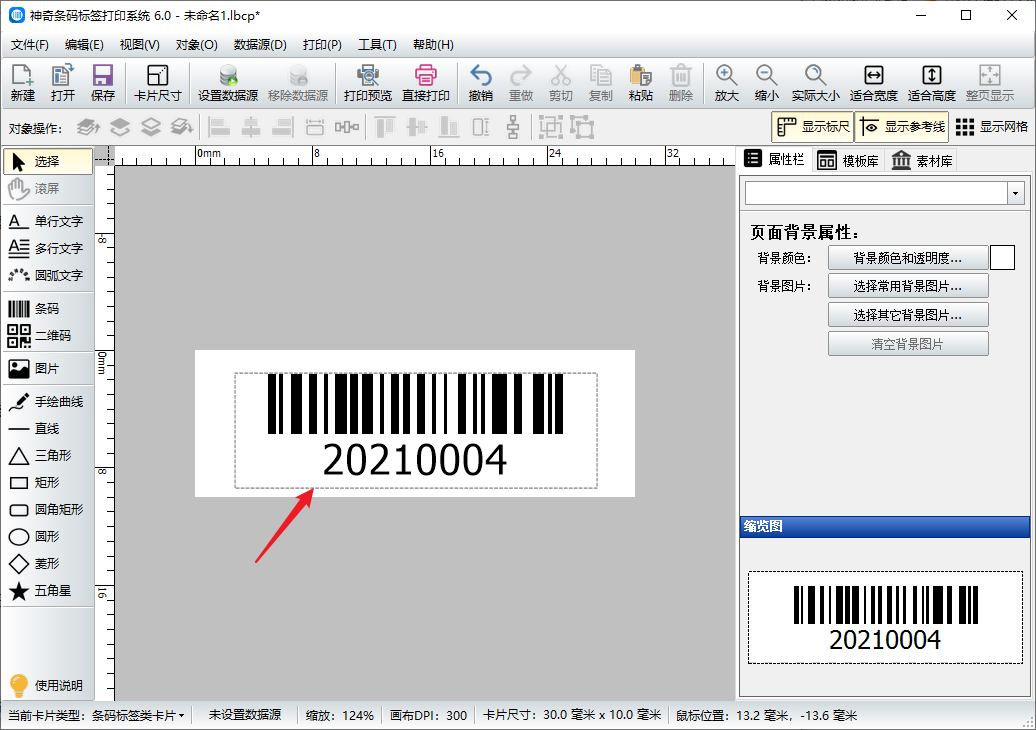Select the 五角星 star tool

click(48, 591)
